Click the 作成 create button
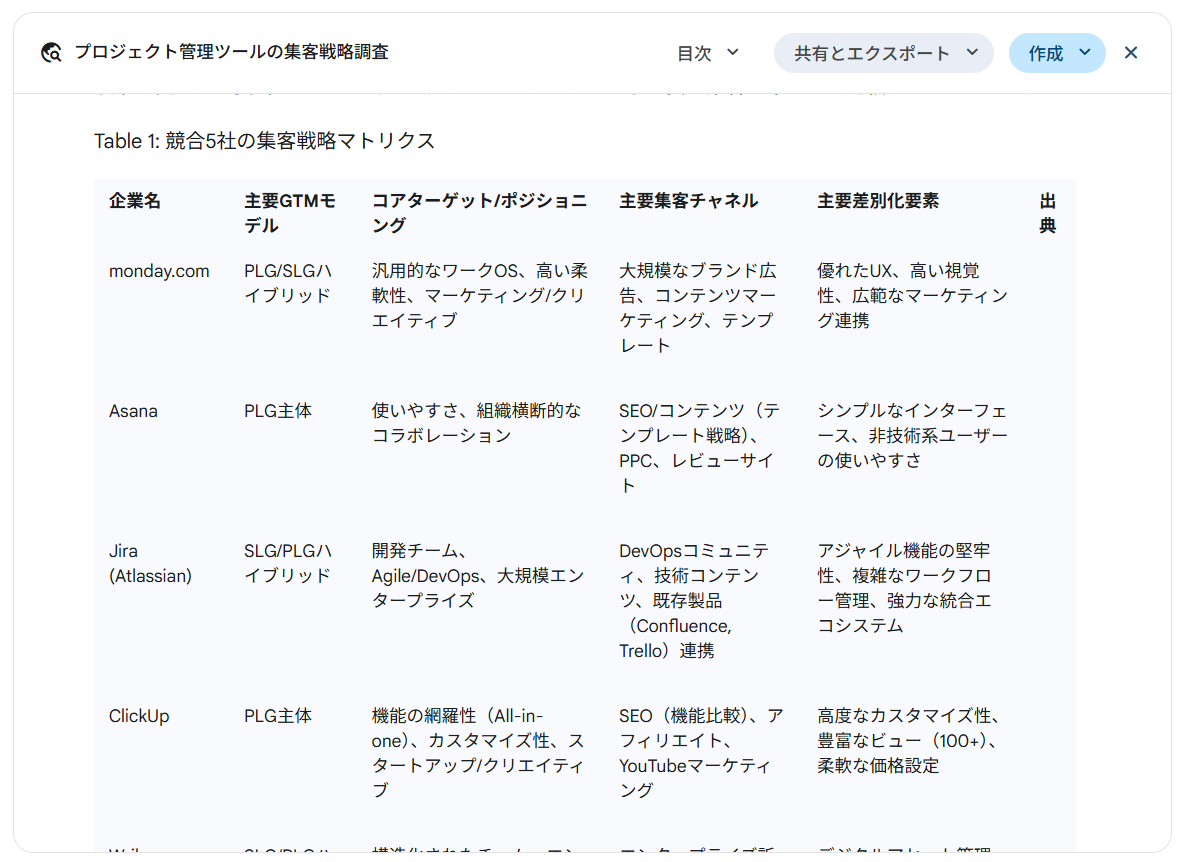The width and height of the screenshot is (1183, 862). [1057, 53]
